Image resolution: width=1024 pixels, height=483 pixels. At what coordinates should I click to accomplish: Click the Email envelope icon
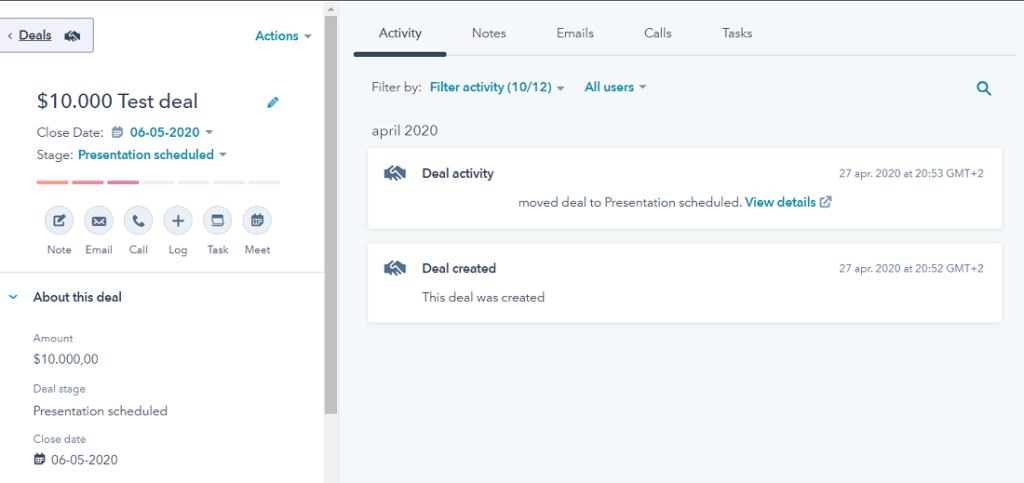(x=99, y=221)
